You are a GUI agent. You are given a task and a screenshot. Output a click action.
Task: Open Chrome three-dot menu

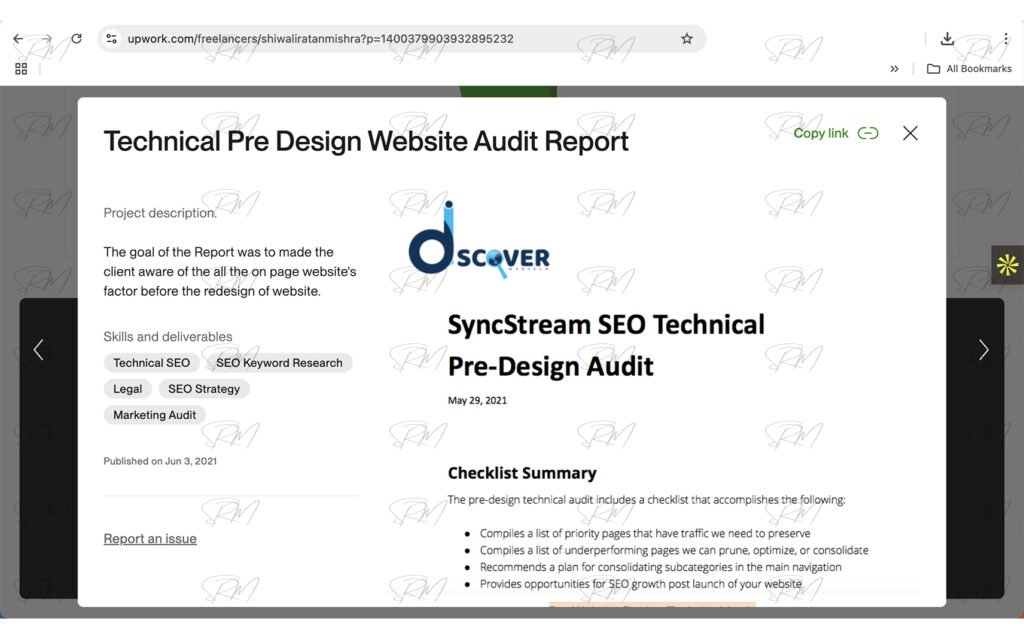(1006, 39)
